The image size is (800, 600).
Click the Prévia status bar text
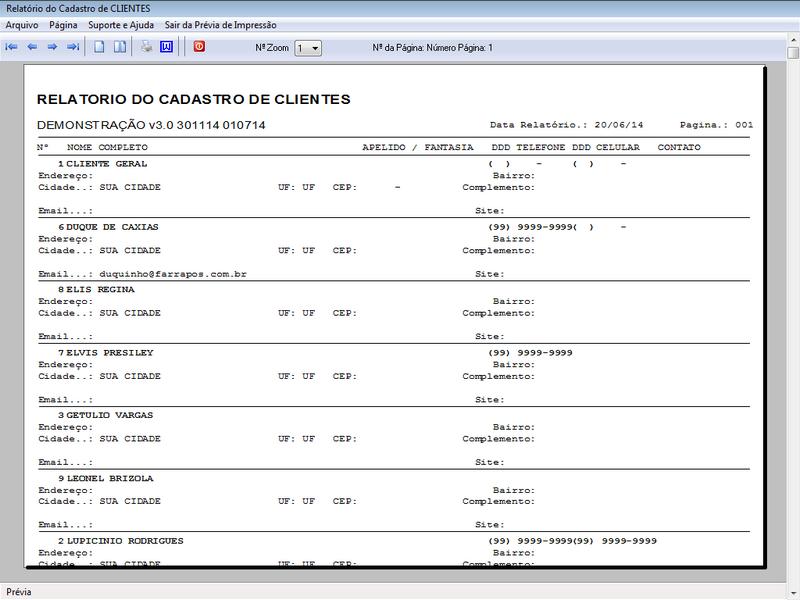[19, 592]
